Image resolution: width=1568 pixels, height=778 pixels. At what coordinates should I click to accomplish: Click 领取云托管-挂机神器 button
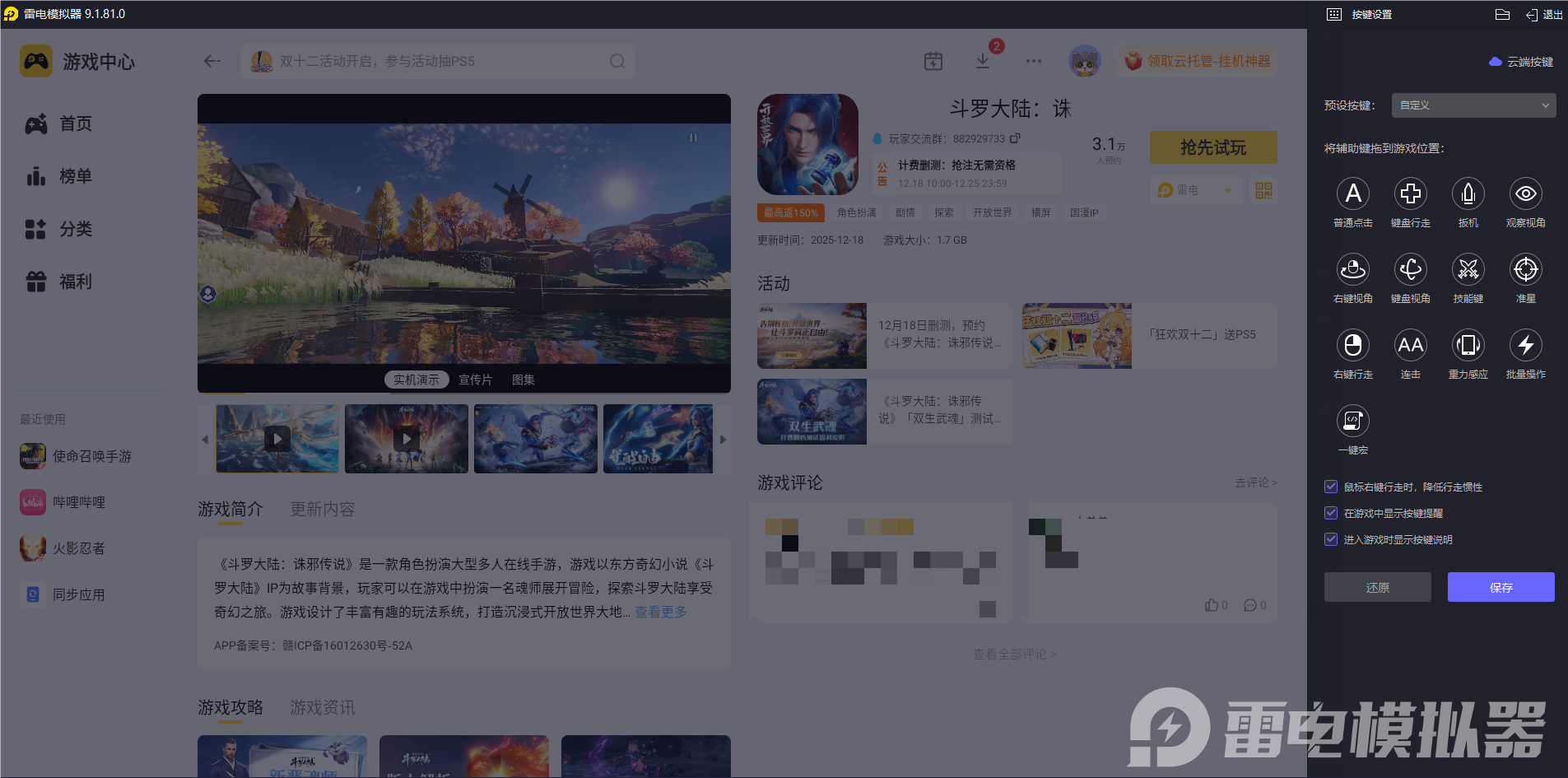pyautogui.click(x=1198, y=61)
